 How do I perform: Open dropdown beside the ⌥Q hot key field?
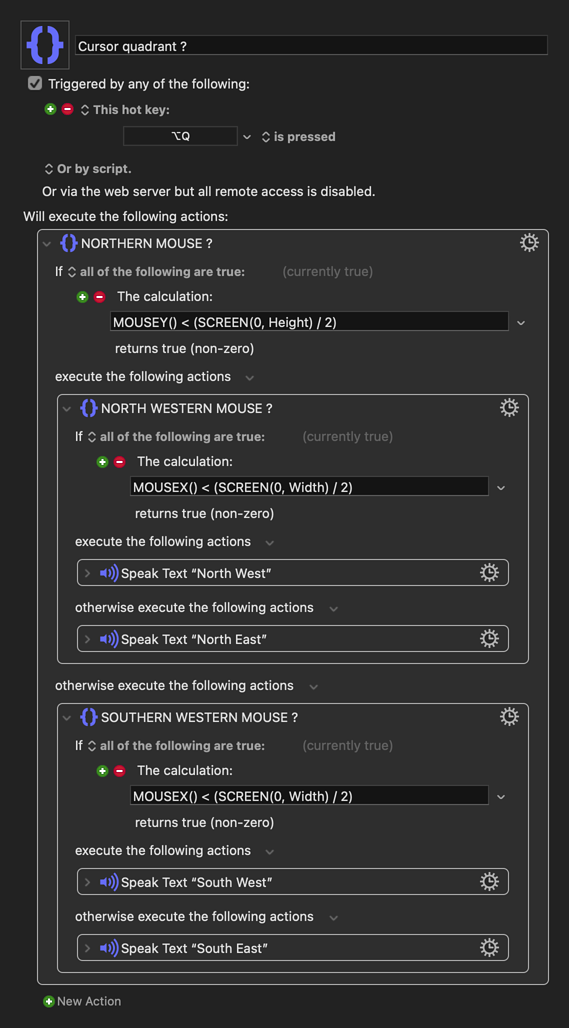pos(246,137)
